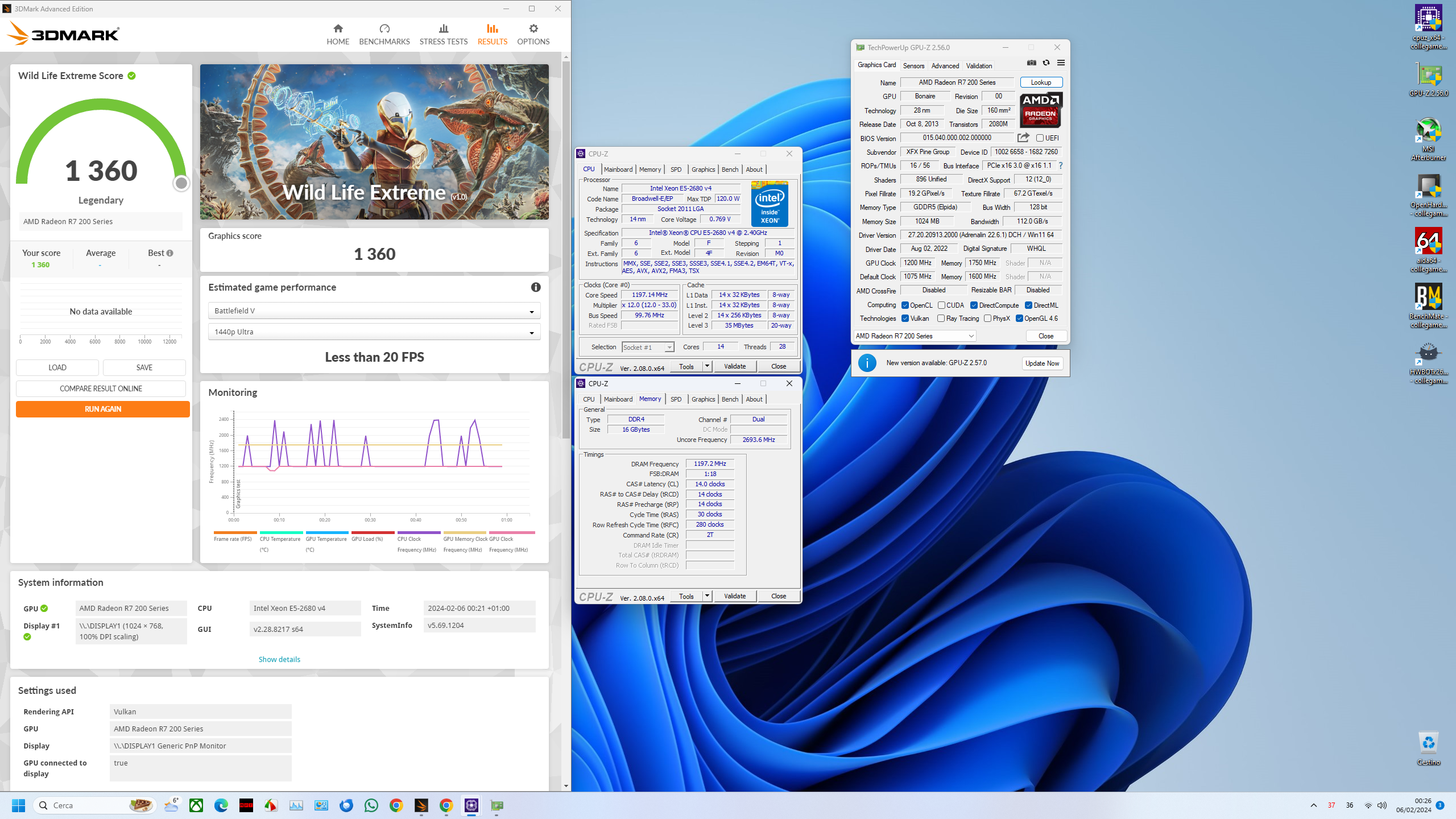Open the cpuz_x64 desktop shortcut
This screenshot has width=1456, height=819.
[1428, 27]
